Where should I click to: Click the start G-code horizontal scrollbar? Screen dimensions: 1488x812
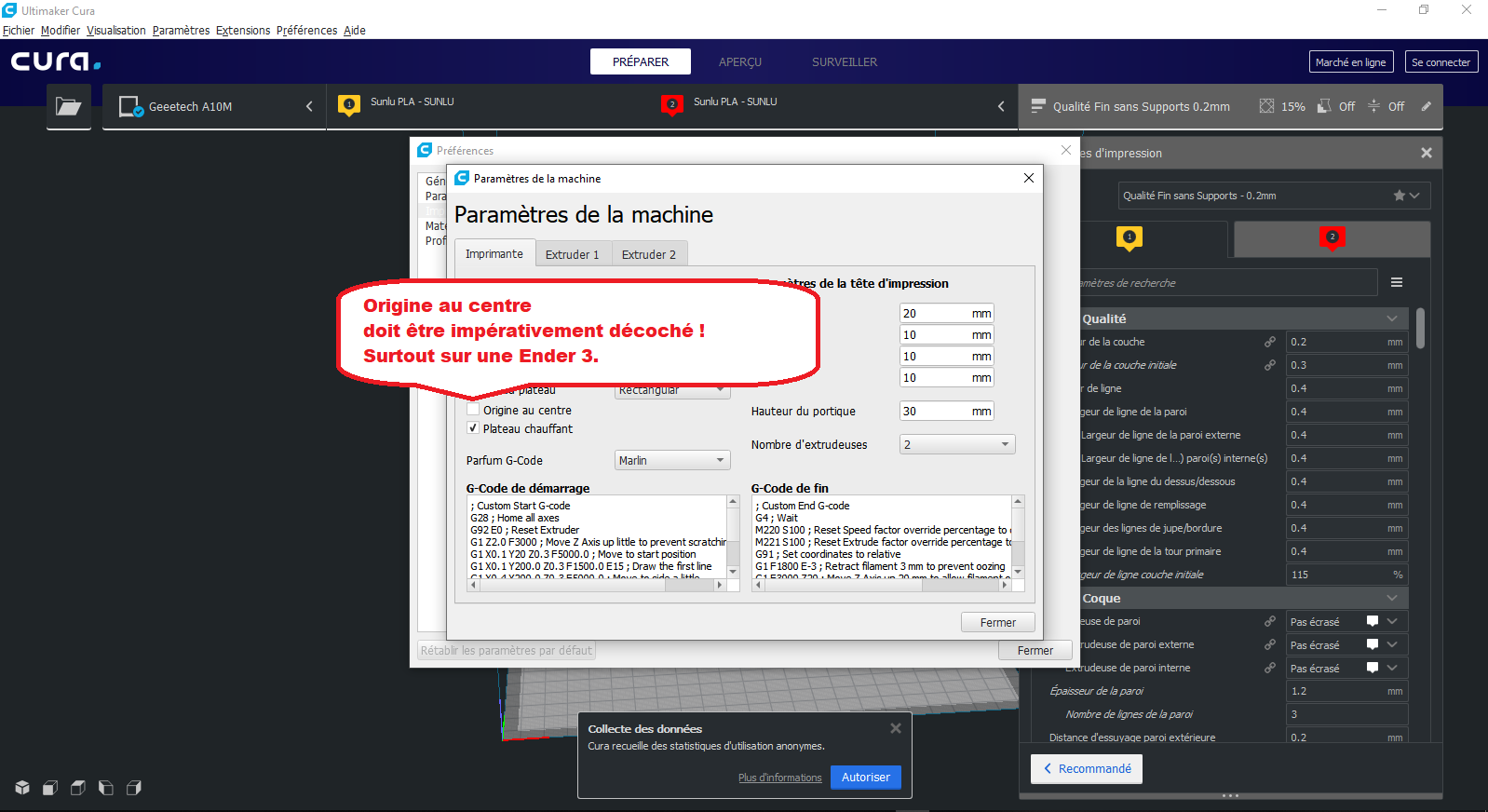click(x=596, y=585)
